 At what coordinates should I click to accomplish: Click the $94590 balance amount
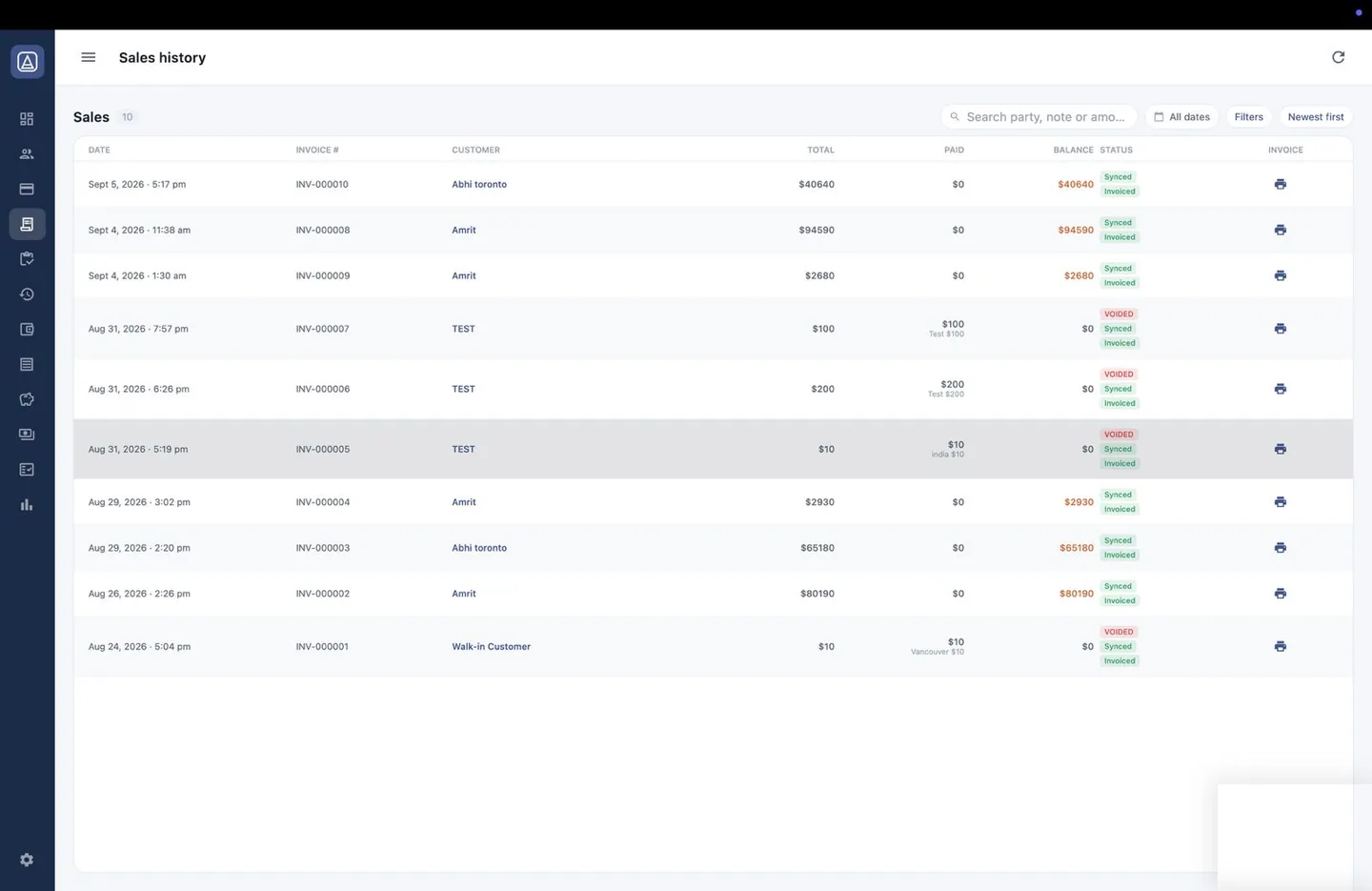[1076, 230]
